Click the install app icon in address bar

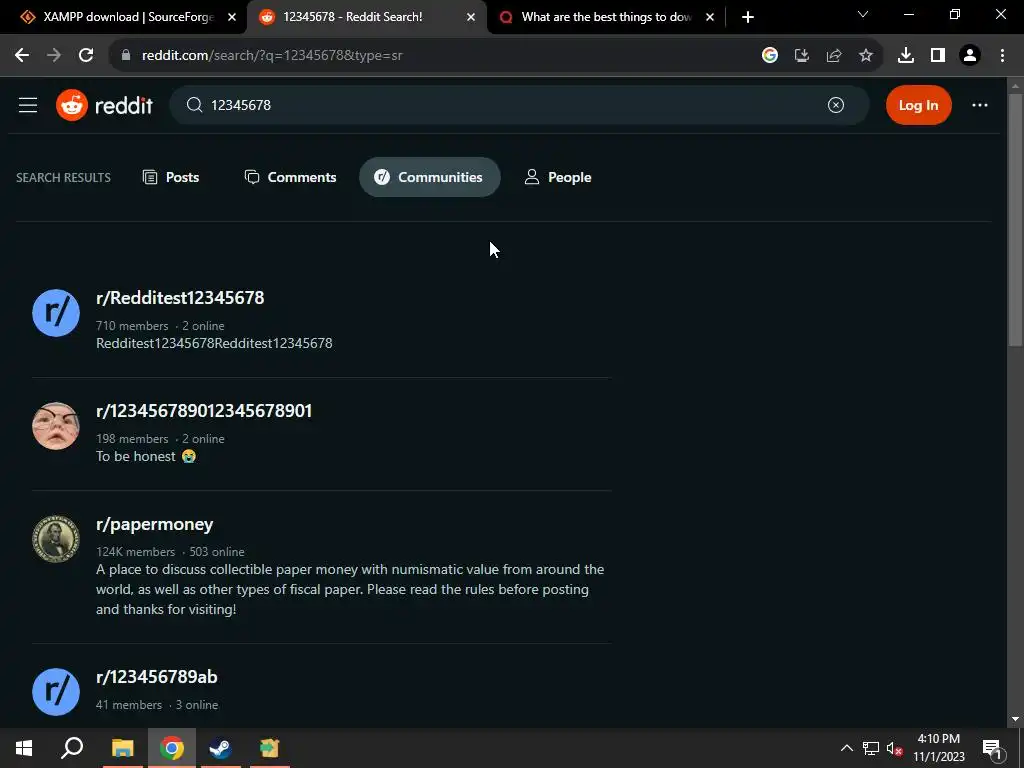(x=802, y=56)
